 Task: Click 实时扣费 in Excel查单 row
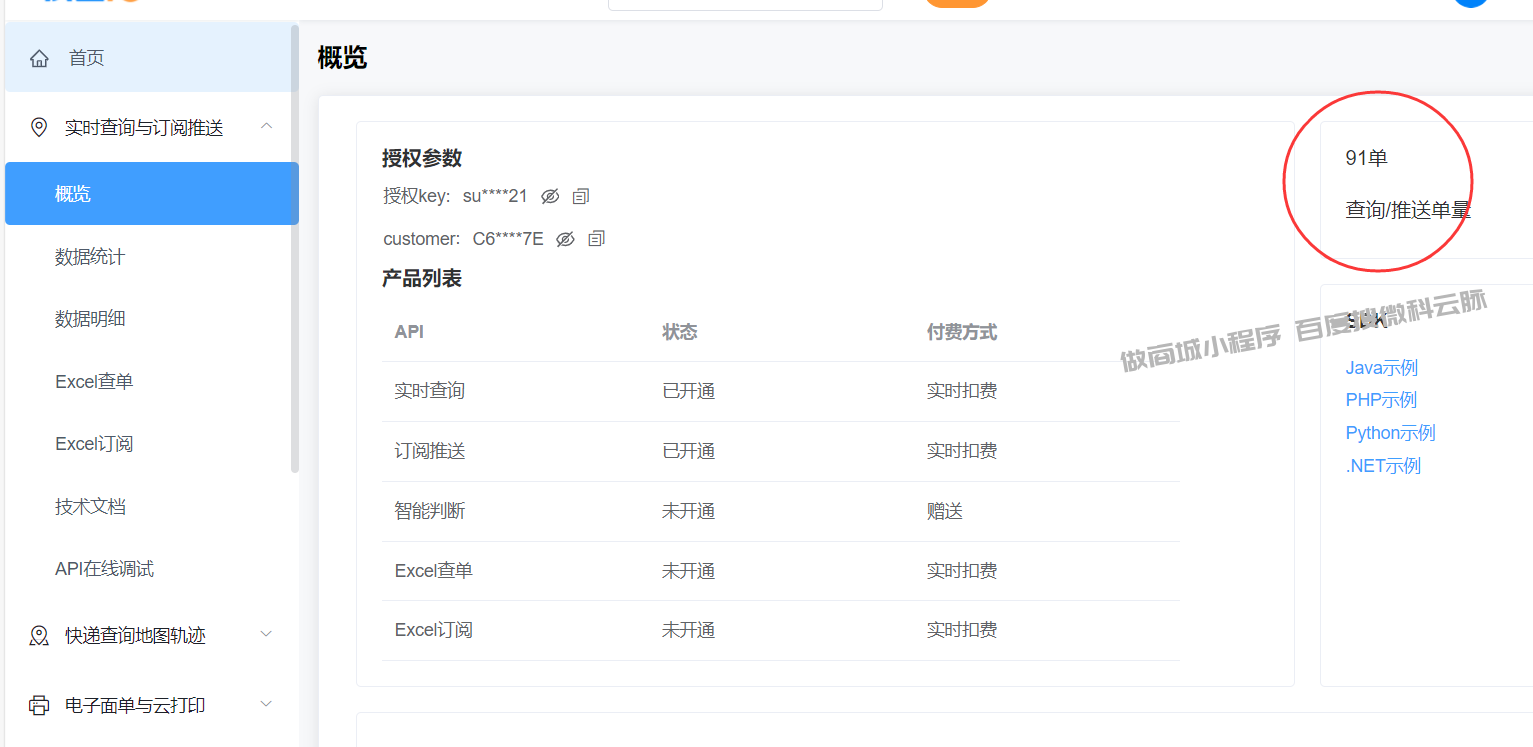961,571
